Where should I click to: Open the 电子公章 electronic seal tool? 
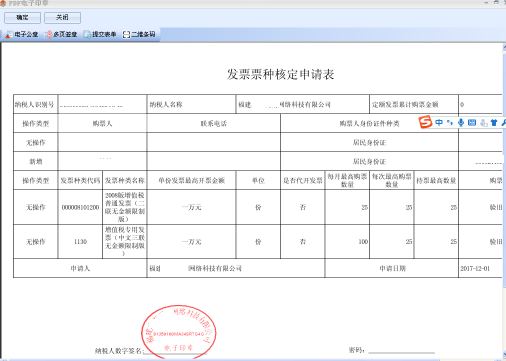(x=22, y=34)
